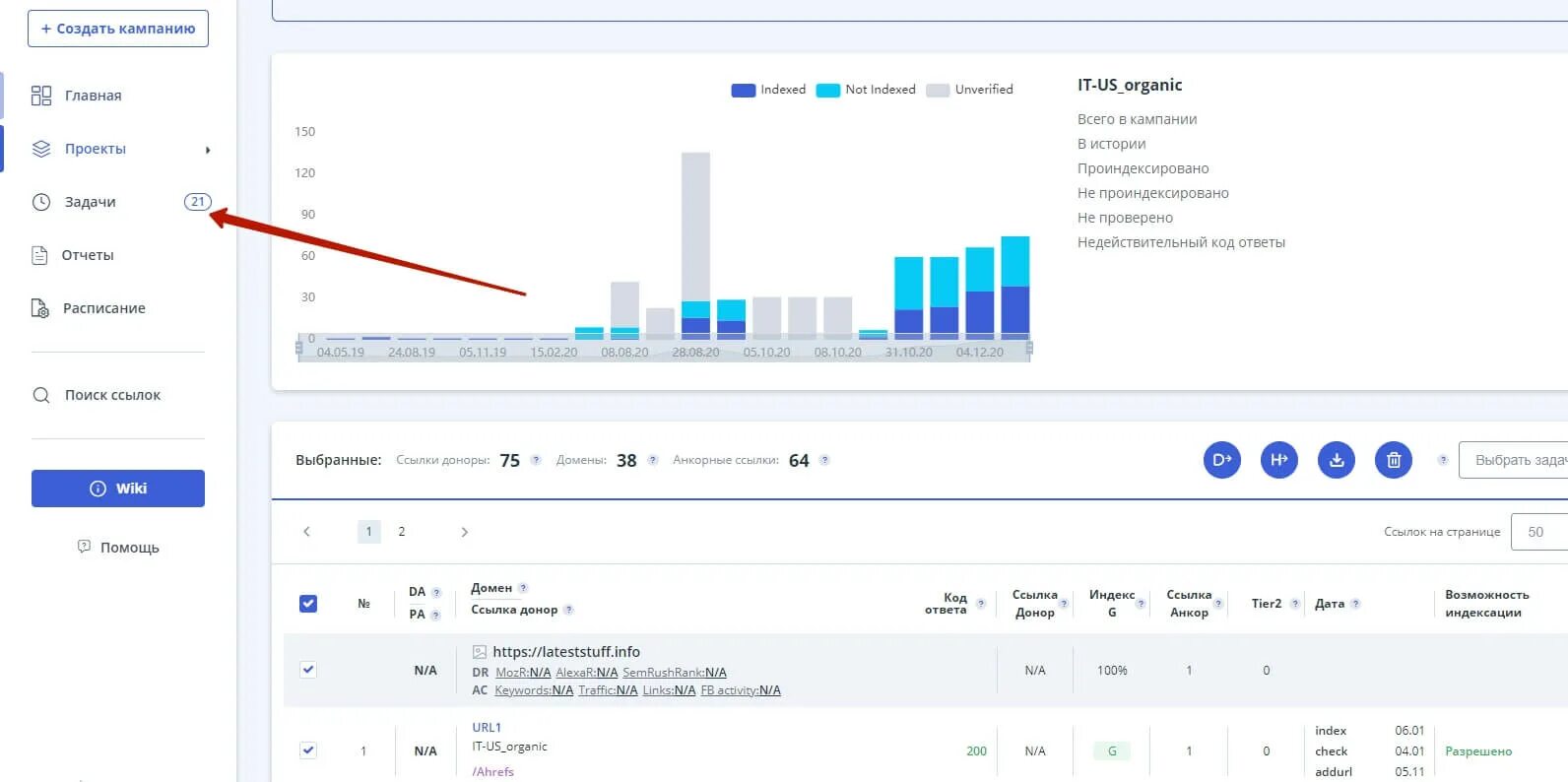Click the /Ahrefs link
Image resolution: width=1568 pixels, height=782 pixels.
tap(492, 772)
